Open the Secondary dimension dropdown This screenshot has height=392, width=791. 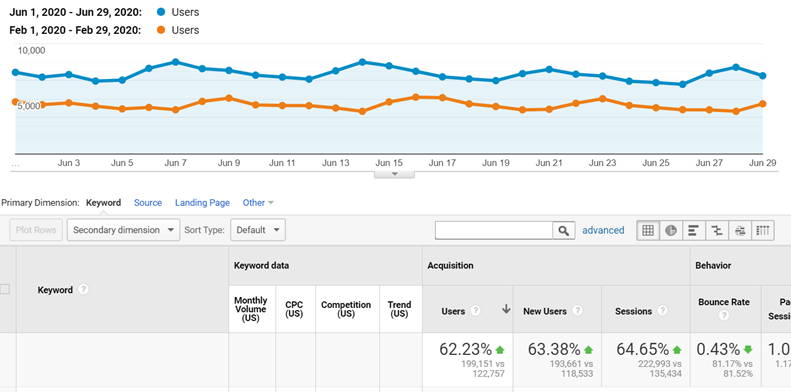click(123, 230)
